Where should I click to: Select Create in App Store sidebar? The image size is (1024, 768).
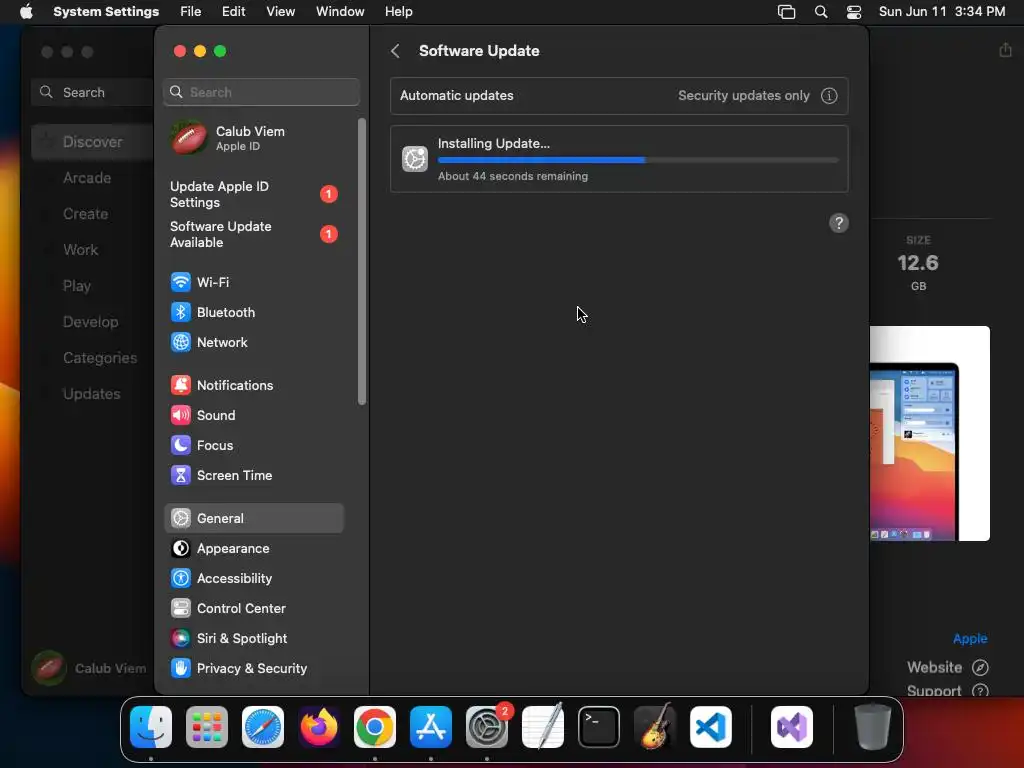coord(86,214)
